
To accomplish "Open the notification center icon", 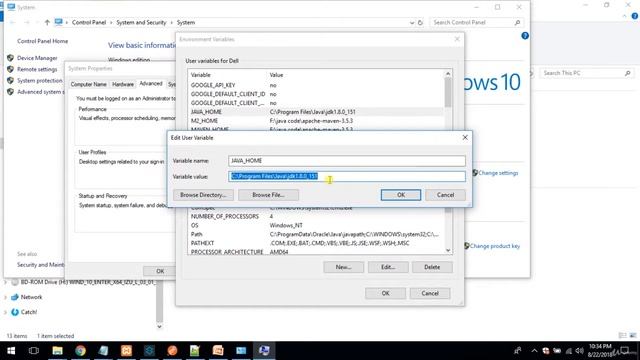I will point(625,351).
